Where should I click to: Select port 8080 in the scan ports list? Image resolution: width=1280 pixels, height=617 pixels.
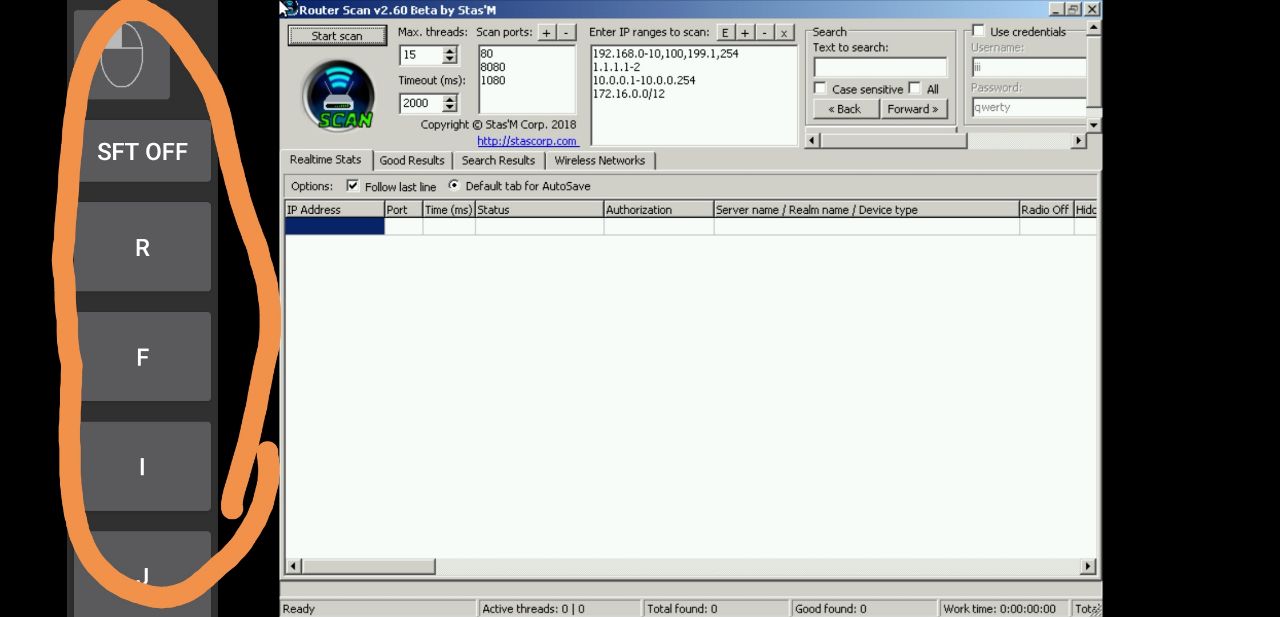coord(492,67)
